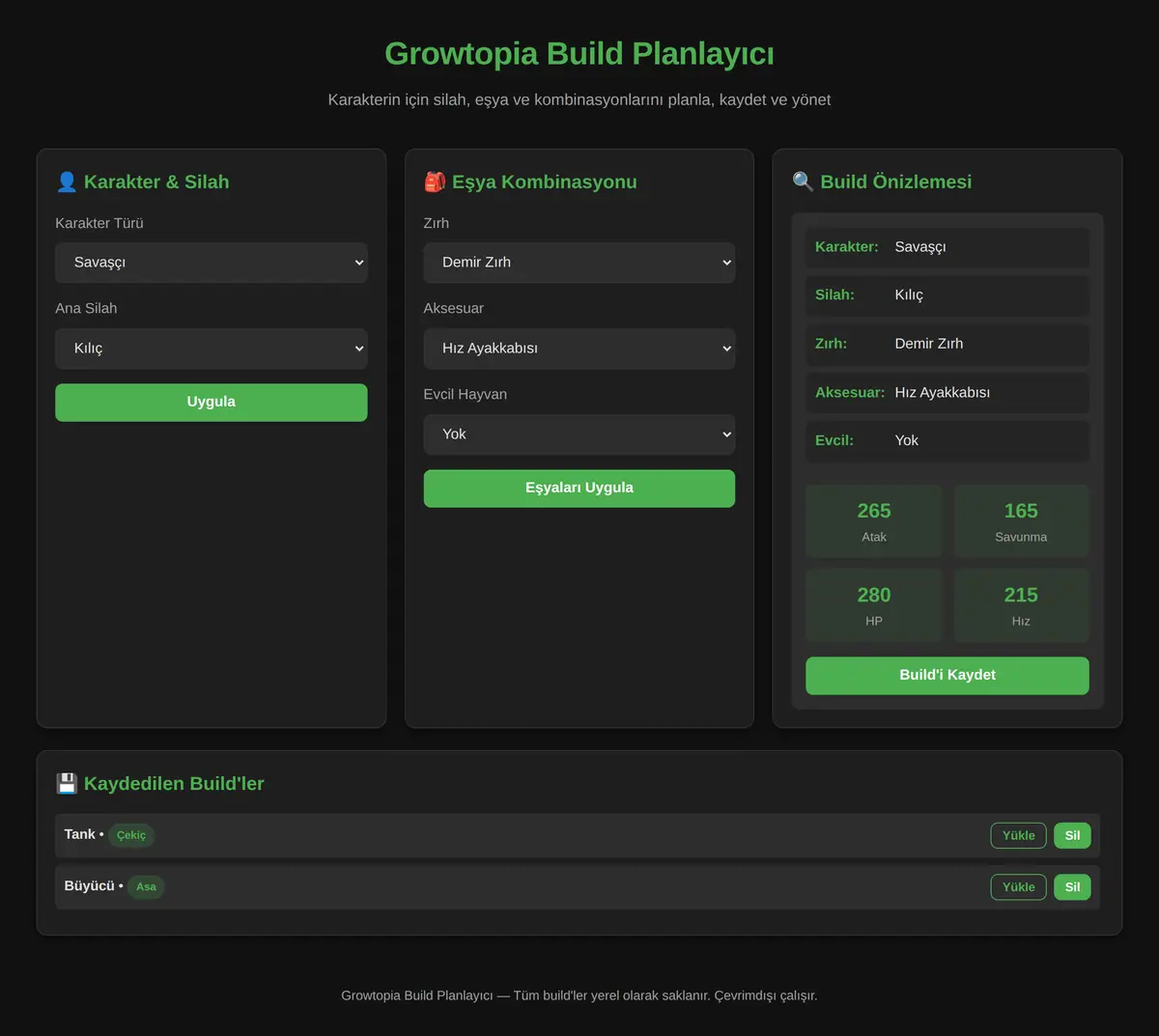Click the 165 Savunma stat card
Viewport: 1159px width, 1036px height.
tap(1021, 521)
